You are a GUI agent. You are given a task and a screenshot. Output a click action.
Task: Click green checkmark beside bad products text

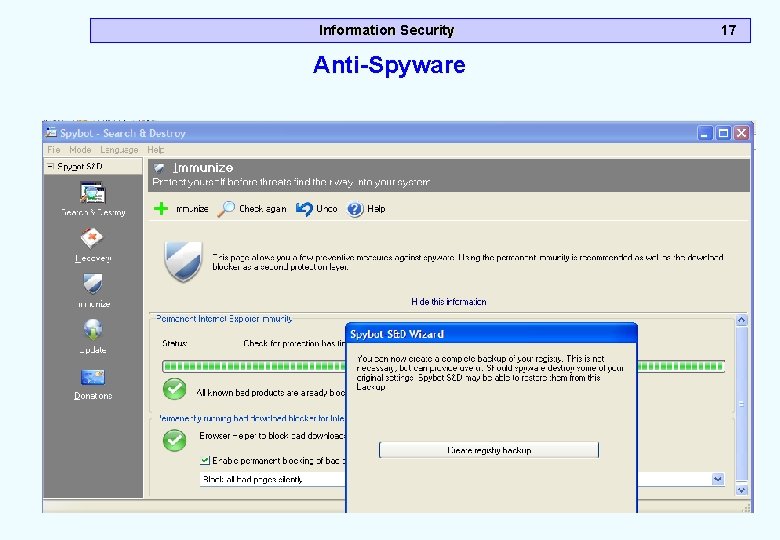(x=175, y=389)
